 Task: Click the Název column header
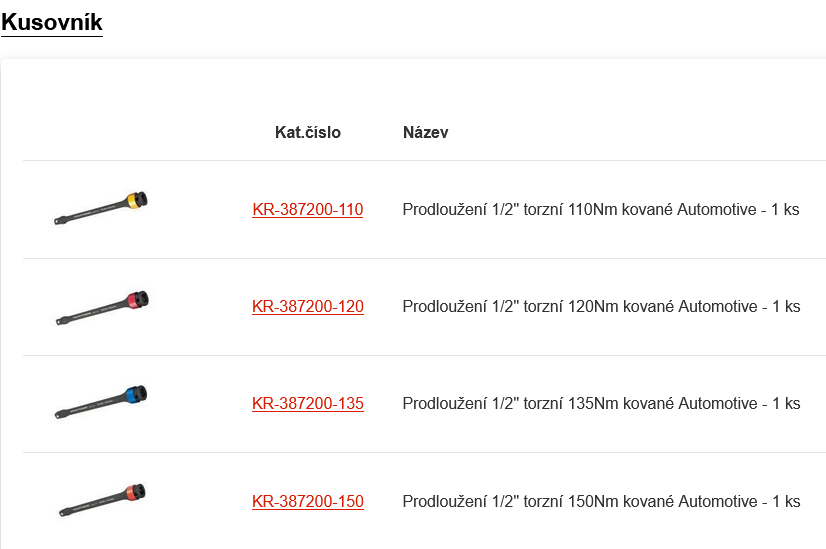pos(425,132)
